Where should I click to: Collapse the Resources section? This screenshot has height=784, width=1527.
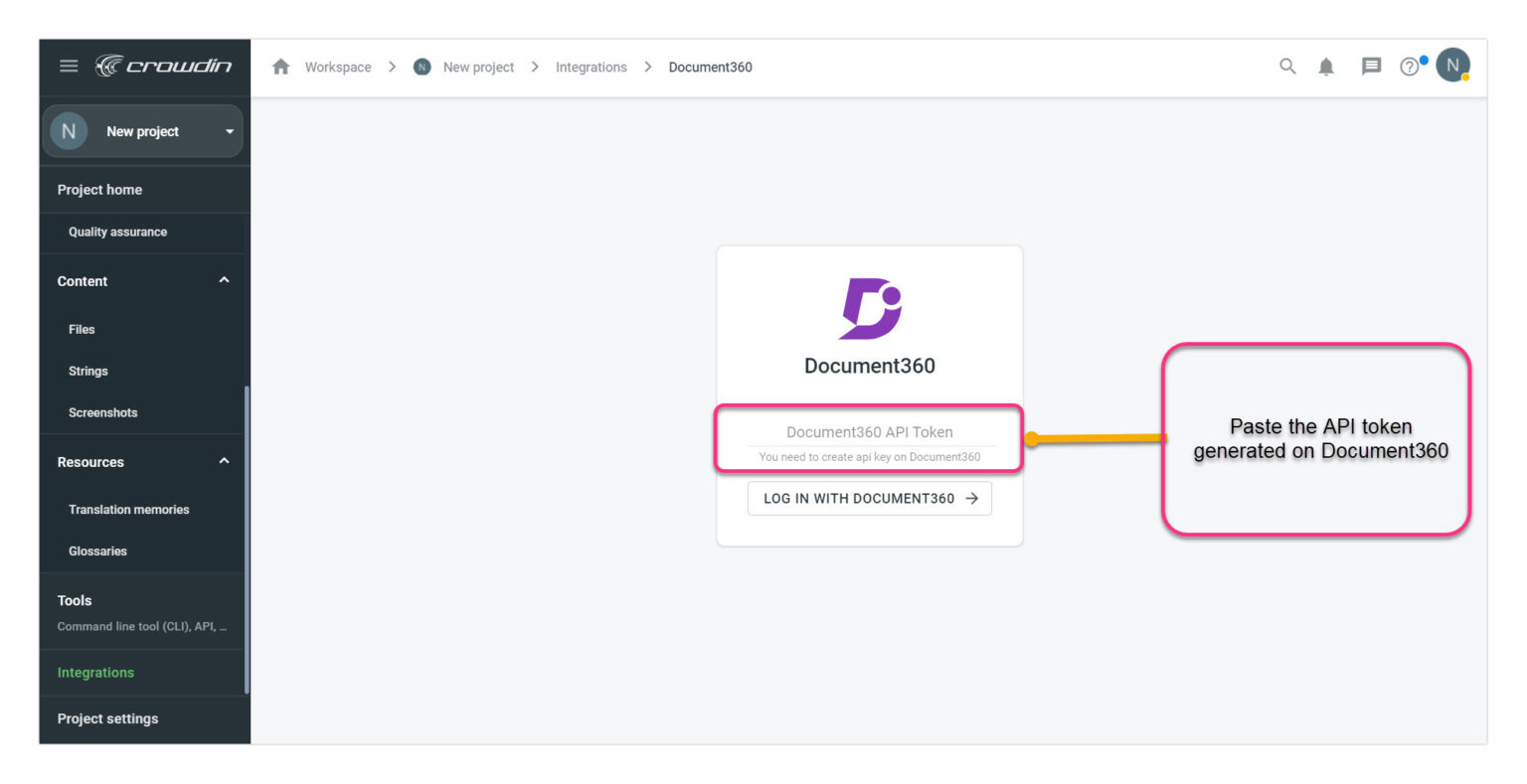[224, 461]
